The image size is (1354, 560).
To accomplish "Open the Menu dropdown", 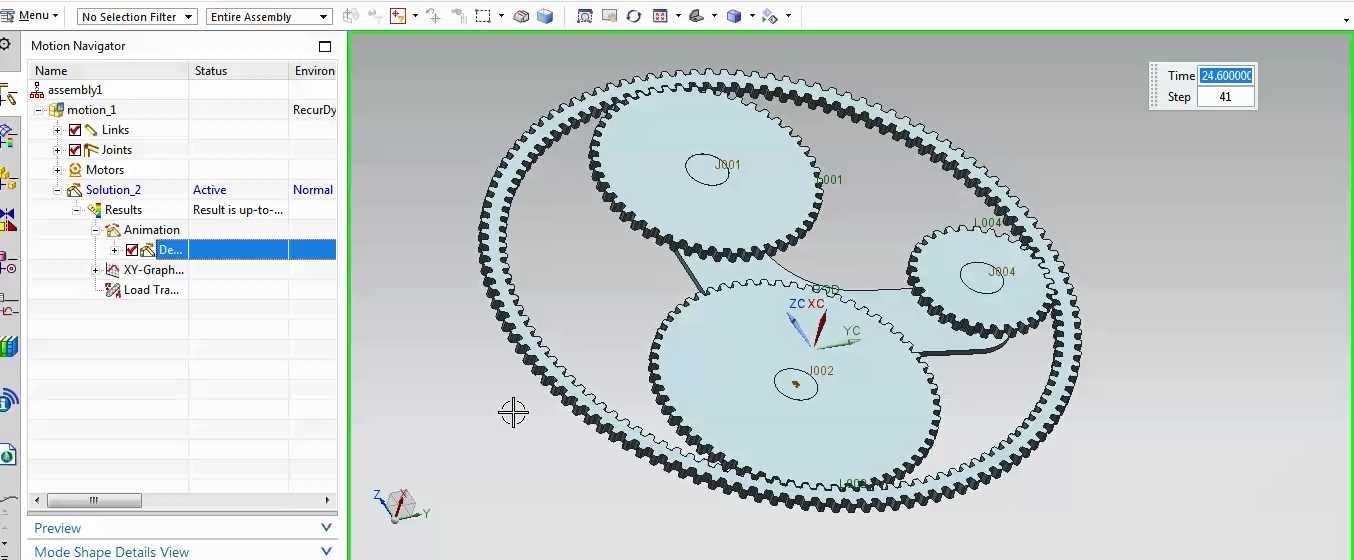I will (29, 16).
